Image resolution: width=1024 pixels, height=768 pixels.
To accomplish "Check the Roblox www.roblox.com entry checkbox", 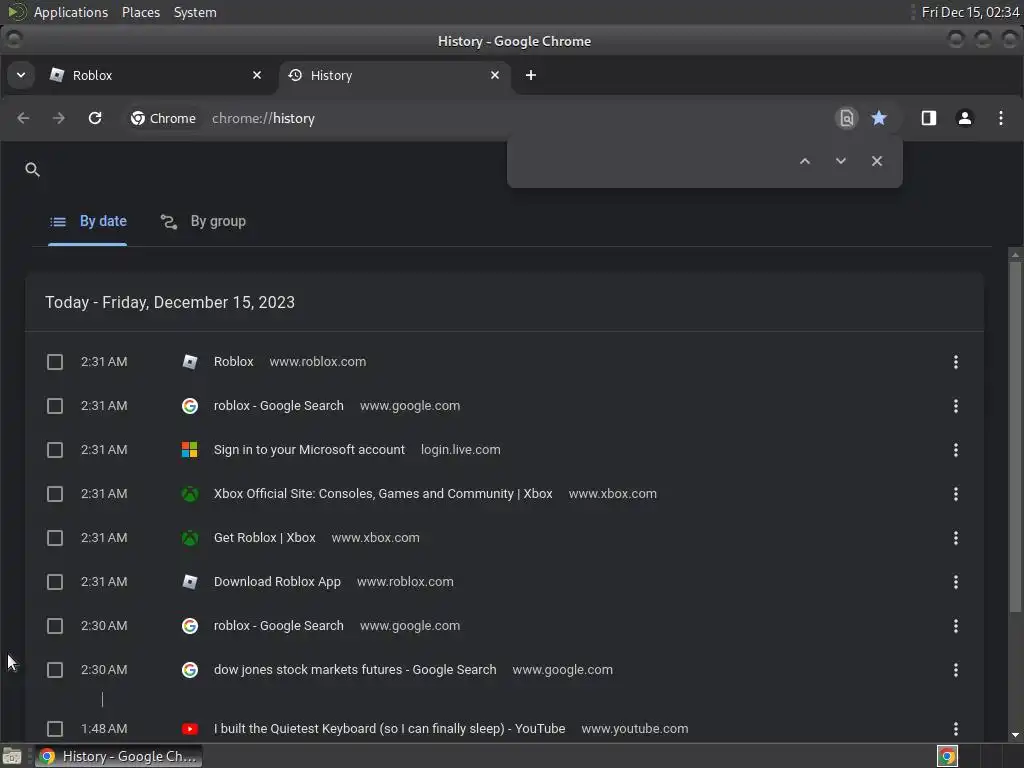I will coord(55,362).
